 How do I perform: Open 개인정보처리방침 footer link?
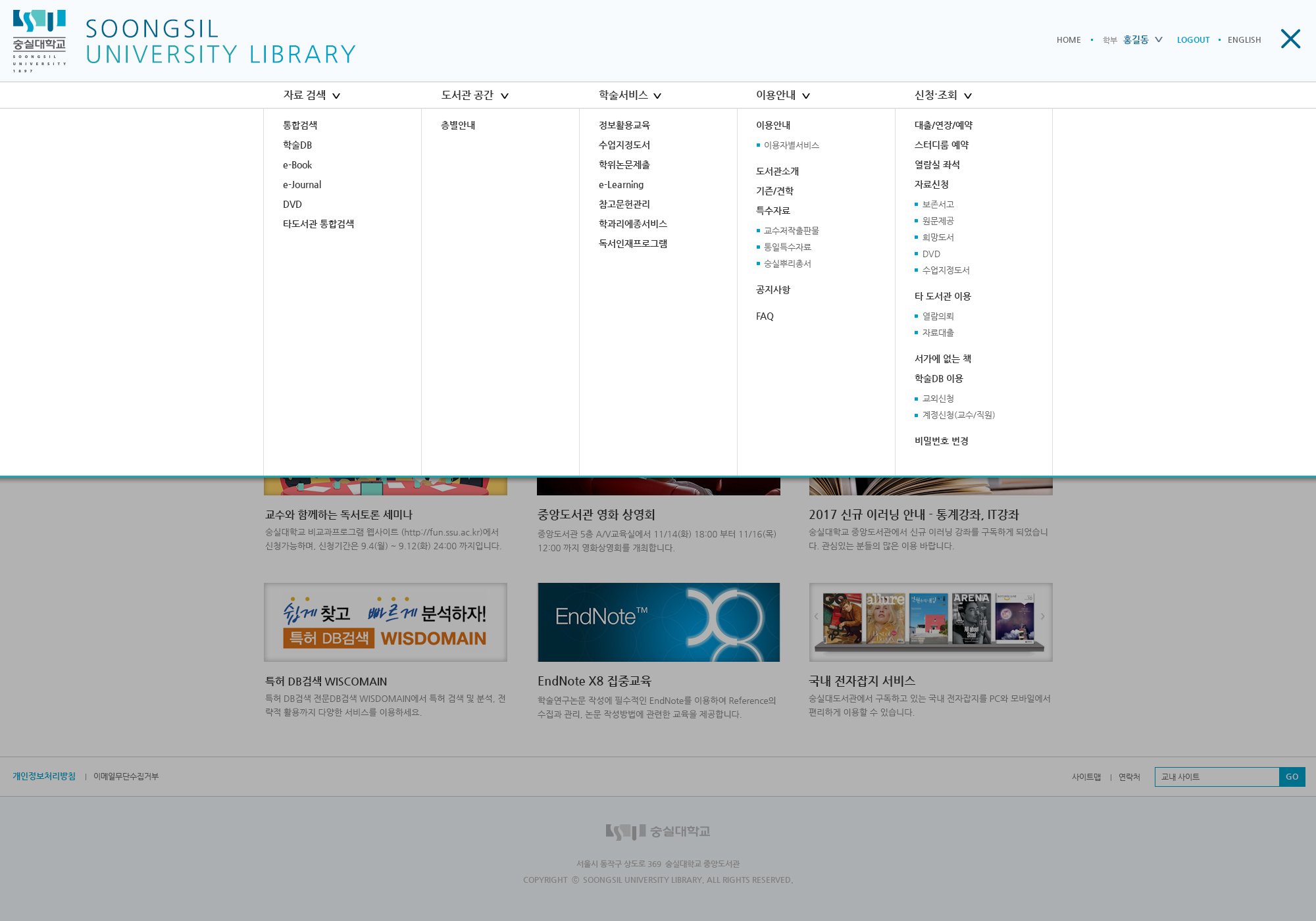[44, 776]
